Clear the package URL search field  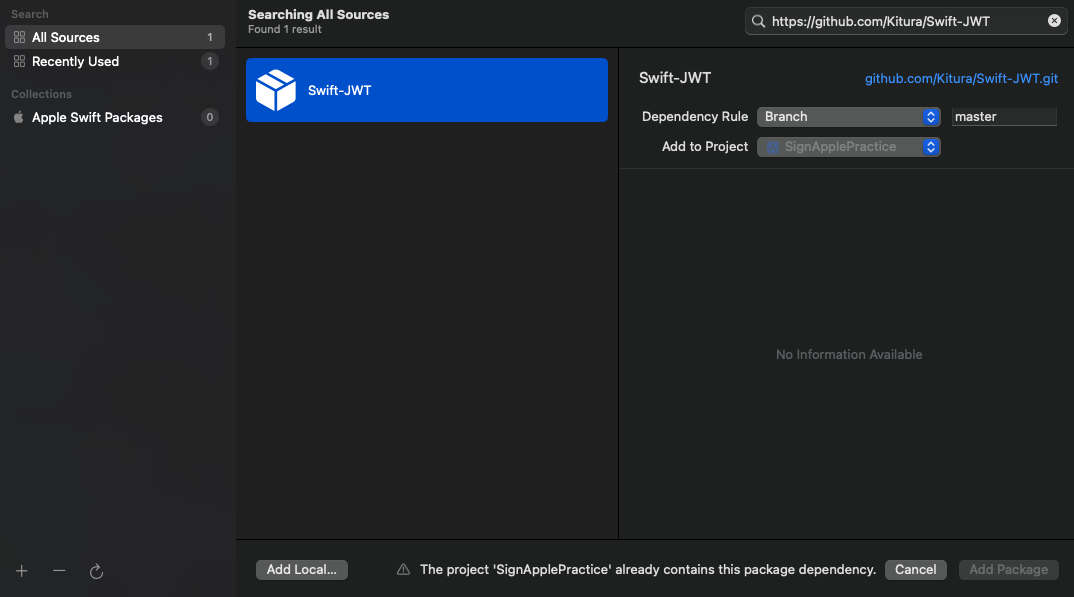1054,21
